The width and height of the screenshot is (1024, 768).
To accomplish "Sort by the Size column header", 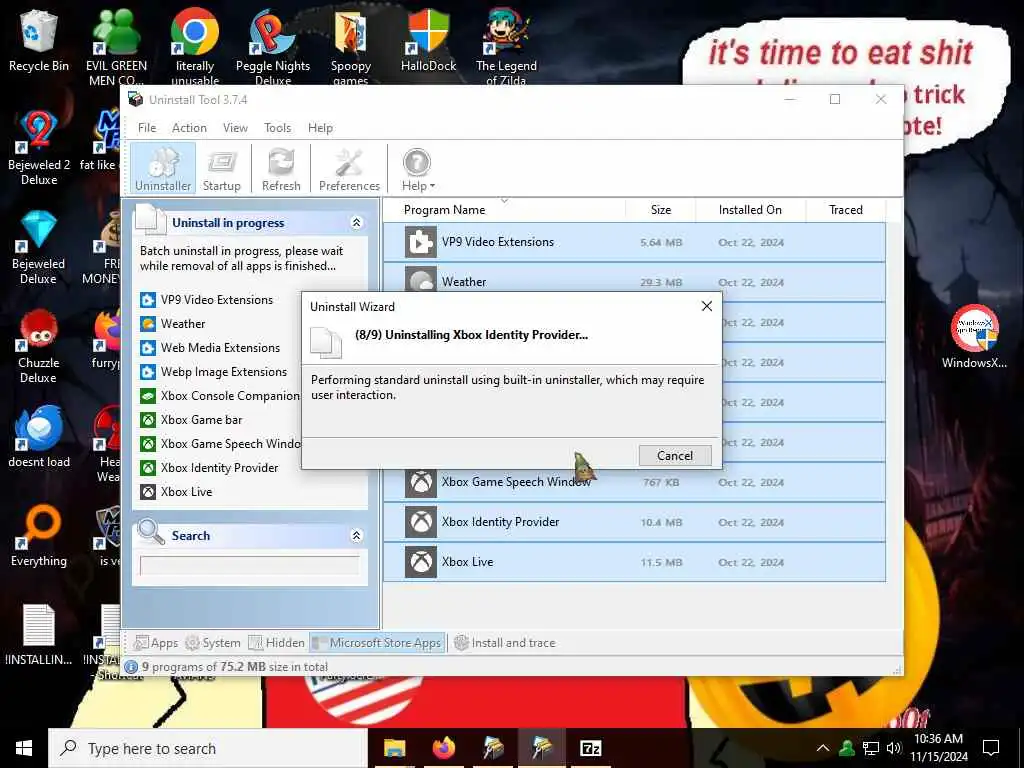I will coord(661,210).
